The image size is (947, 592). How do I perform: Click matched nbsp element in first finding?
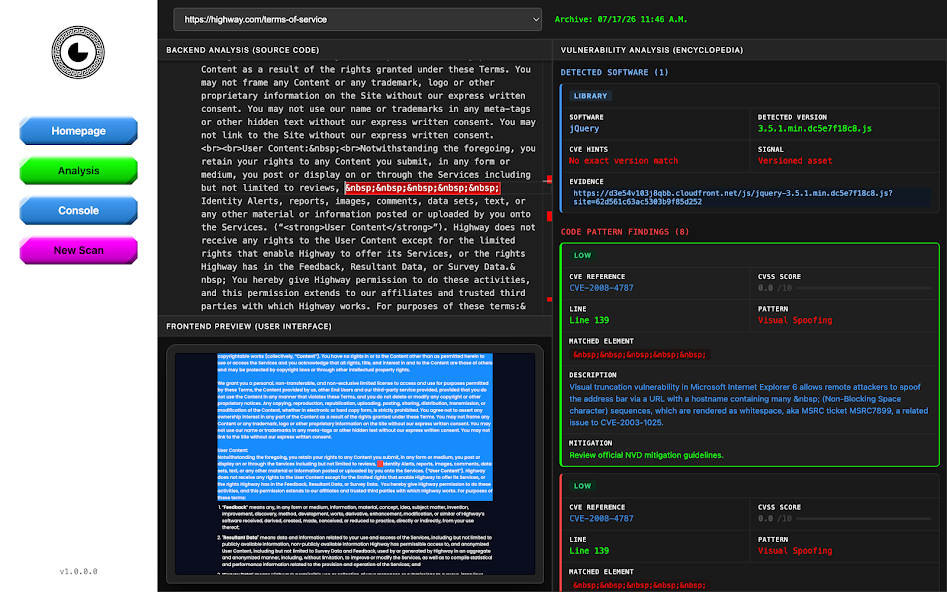click(639, 355)
